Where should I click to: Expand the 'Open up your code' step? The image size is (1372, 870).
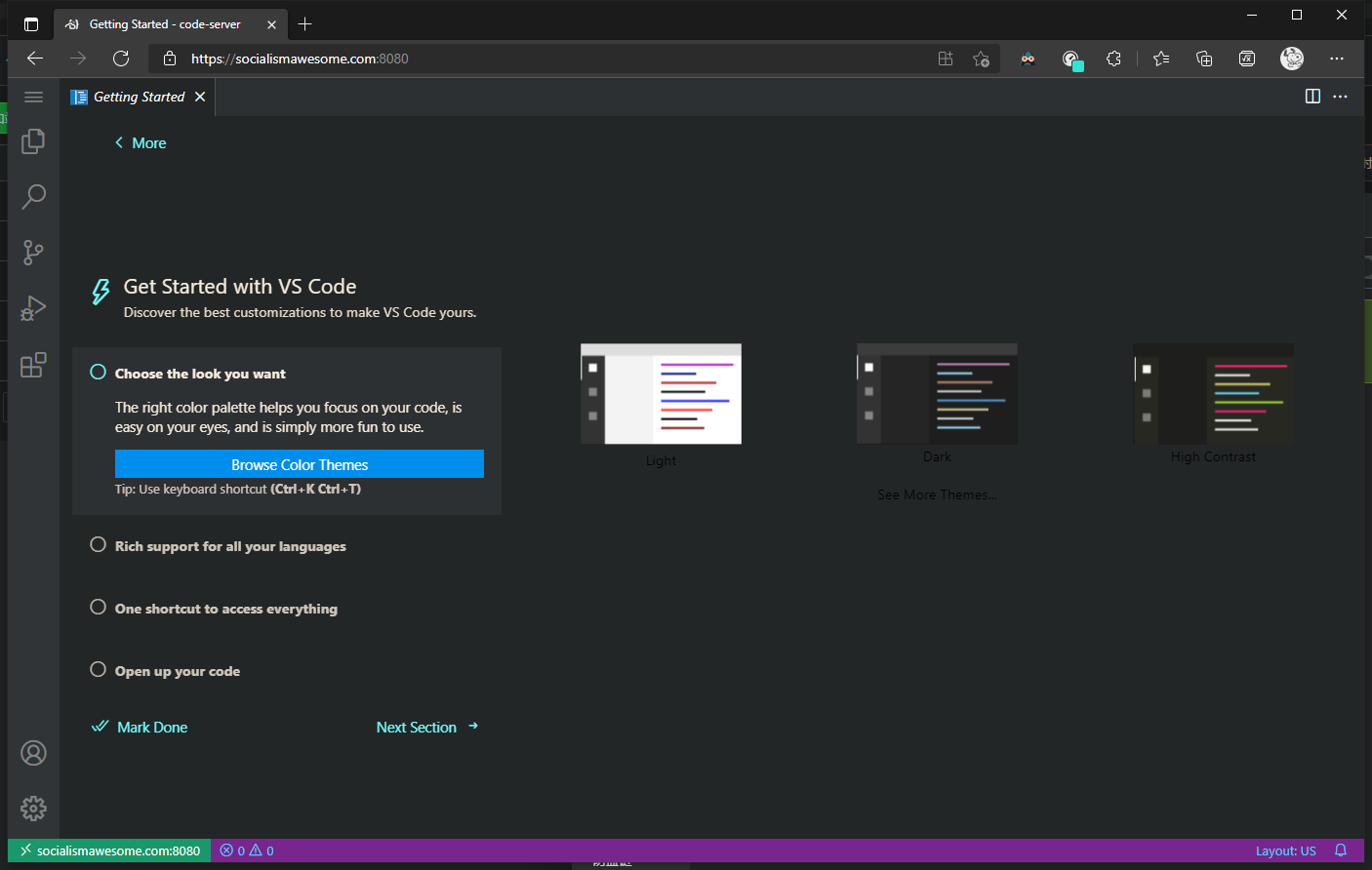point(177,671)
